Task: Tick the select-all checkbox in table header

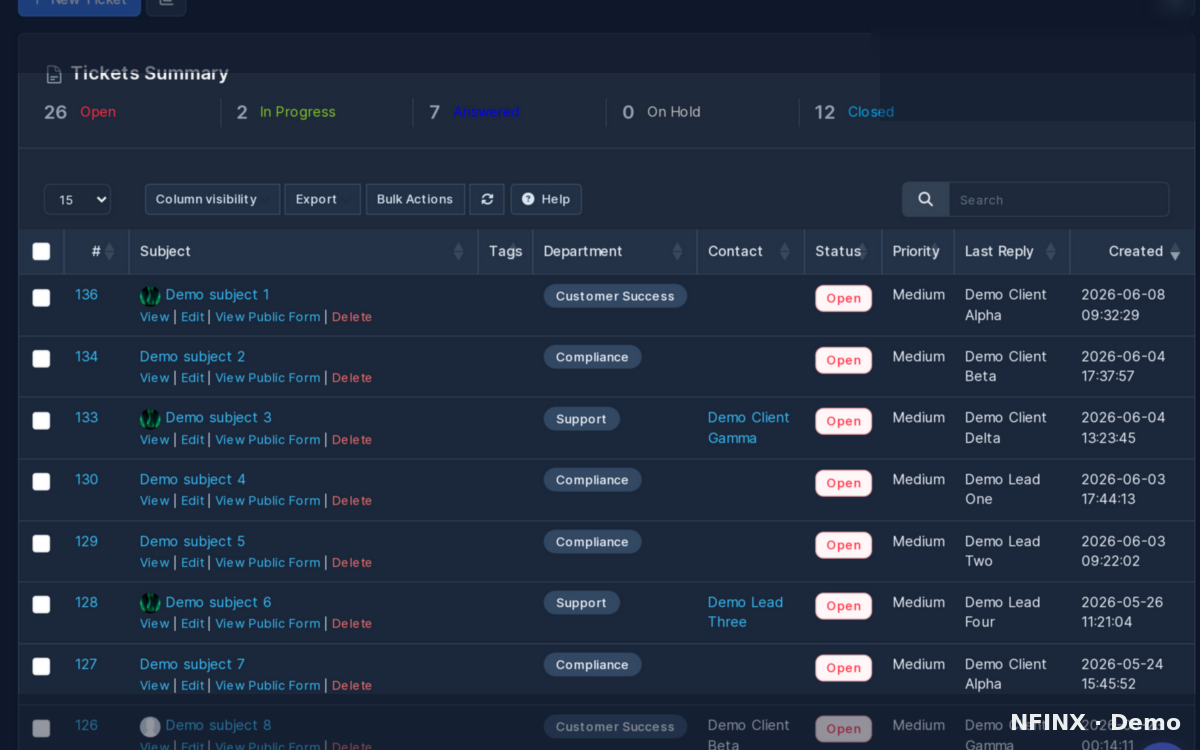Action: (x=41, y=251)
